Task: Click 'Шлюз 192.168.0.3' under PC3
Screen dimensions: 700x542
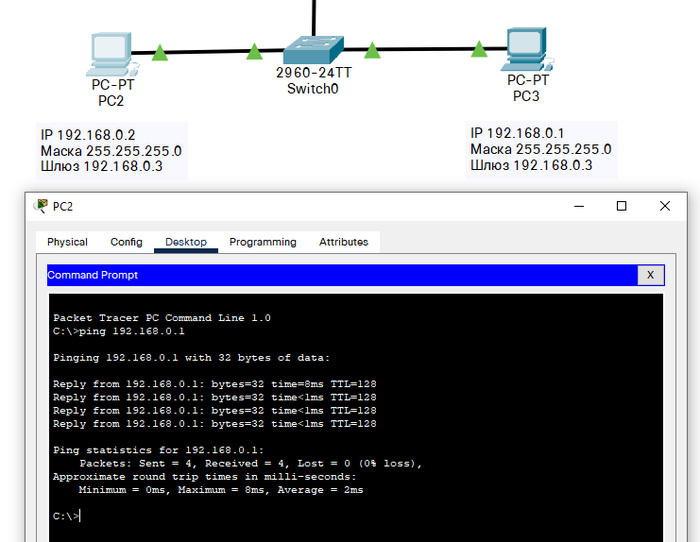Action: 531,165
